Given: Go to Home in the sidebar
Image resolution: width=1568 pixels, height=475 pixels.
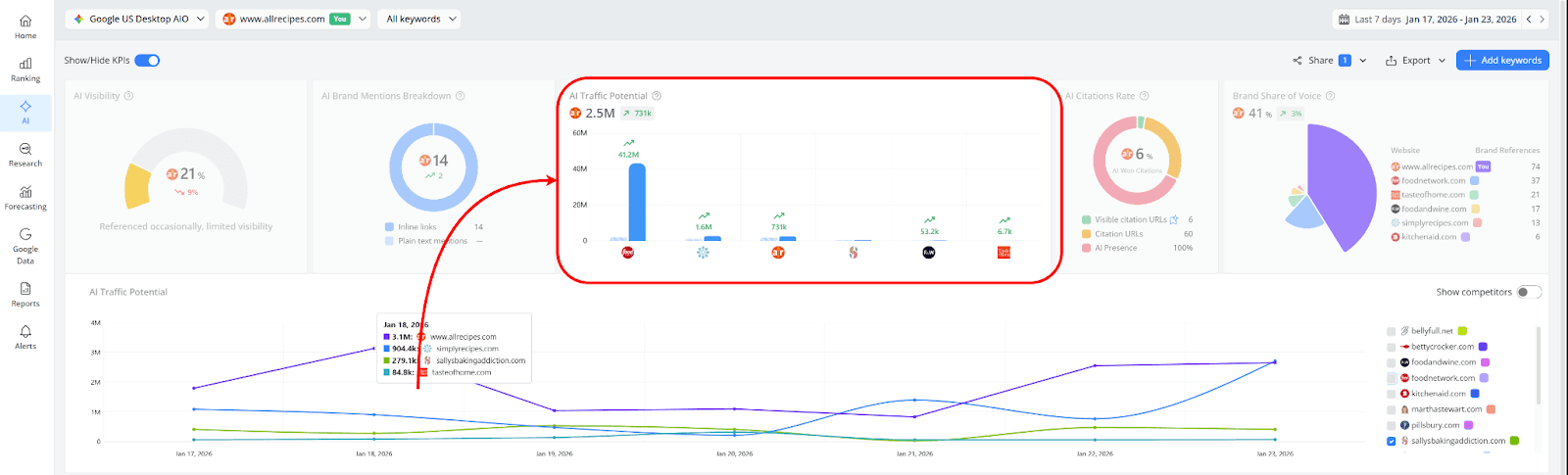Looking at the screenshot, I should pyautogui.click(x=25, y=27).
